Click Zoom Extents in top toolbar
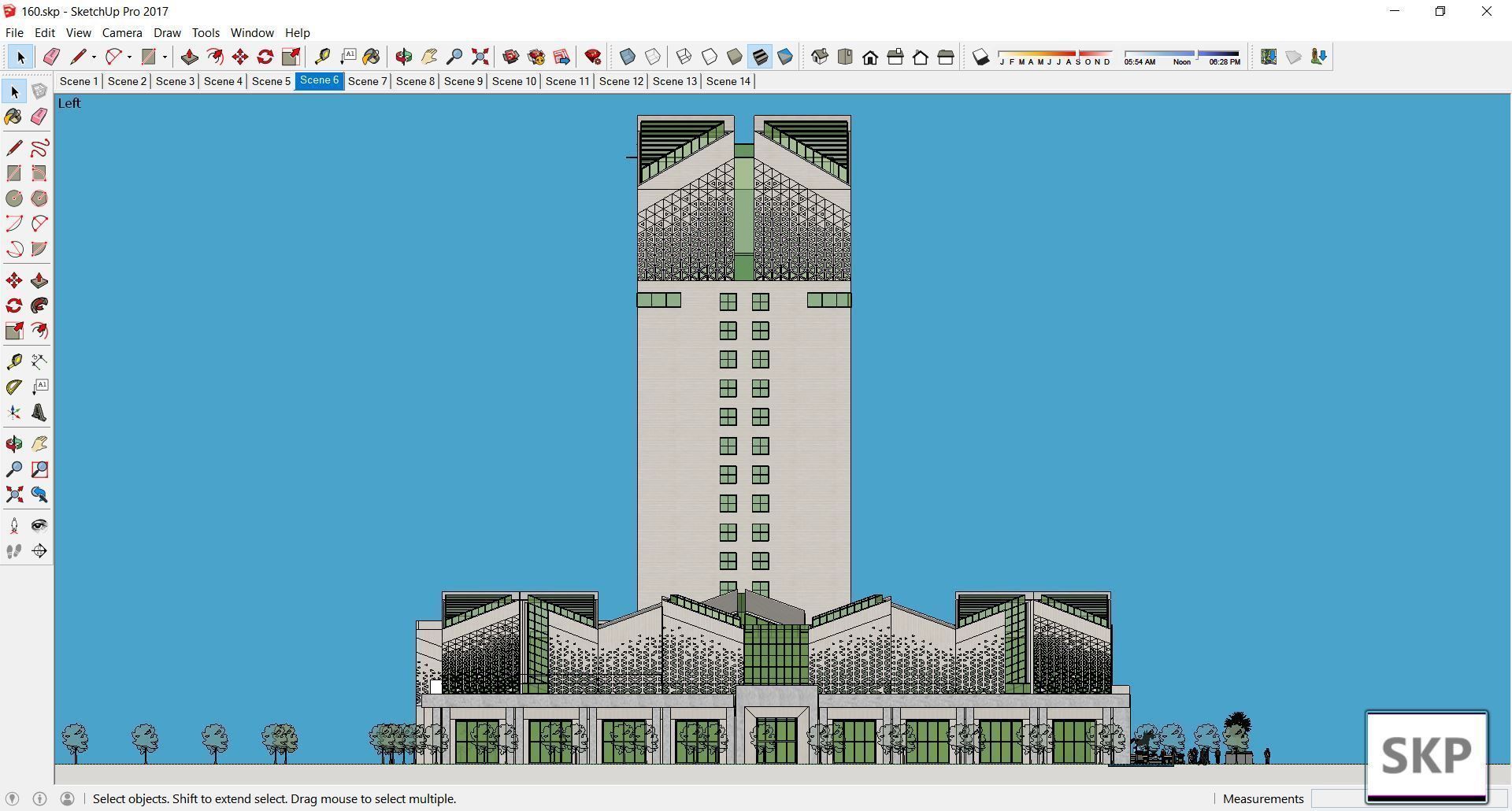Image resolution: width=1512 pixels, height=811 pixels. 480,57
